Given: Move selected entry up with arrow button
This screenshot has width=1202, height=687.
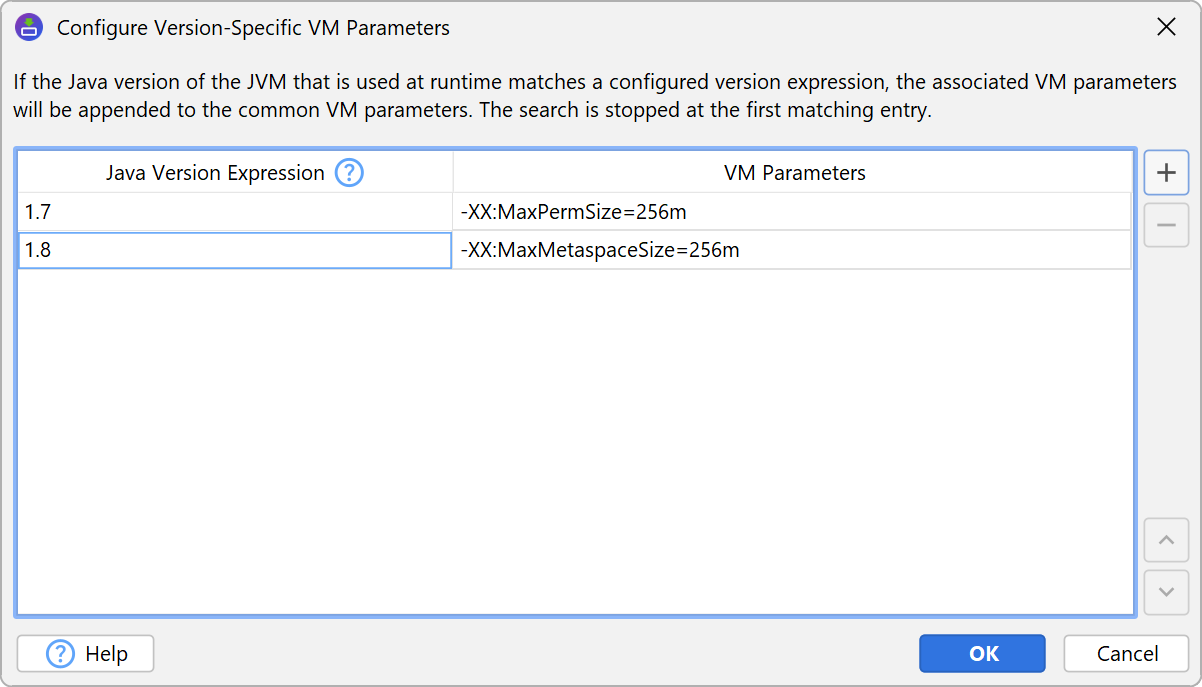Looking at the screenshot, I should point(1166,541).
